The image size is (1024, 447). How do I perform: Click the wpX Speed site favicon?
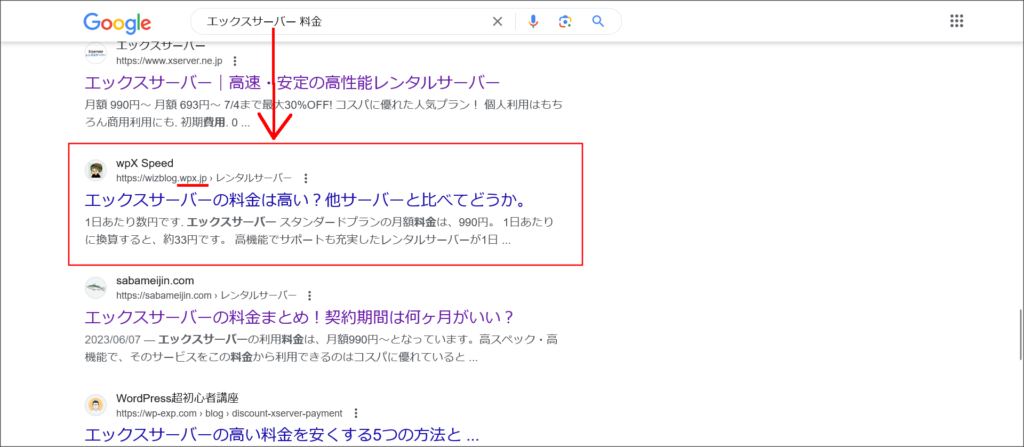click(95, 170)
